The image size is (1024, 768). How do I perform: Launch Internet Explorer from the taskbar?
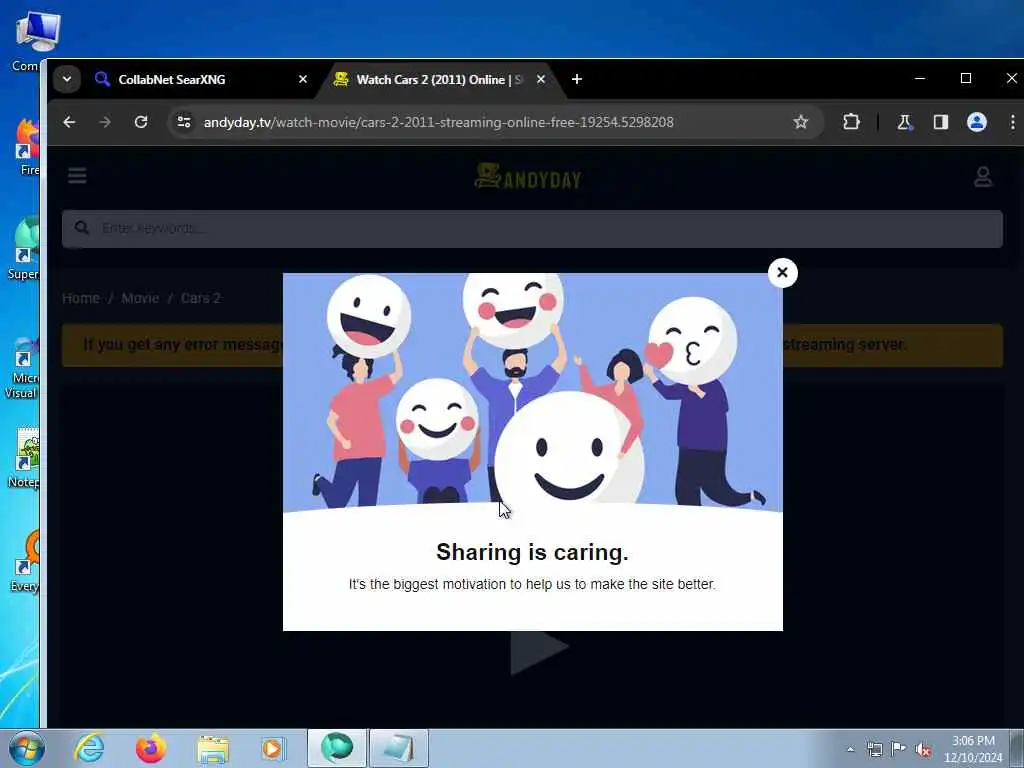89,748
